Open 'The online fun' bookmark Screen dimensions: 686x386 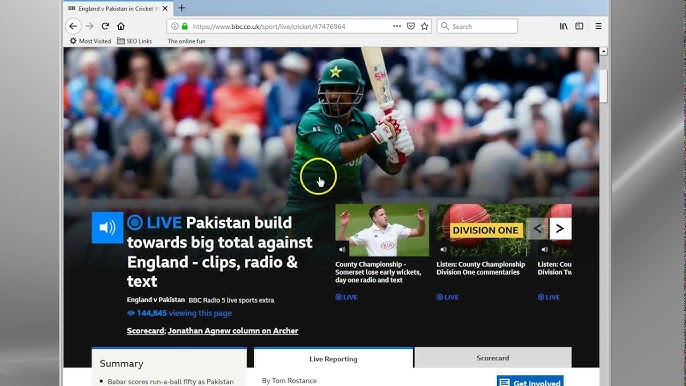tap(186, 41)
